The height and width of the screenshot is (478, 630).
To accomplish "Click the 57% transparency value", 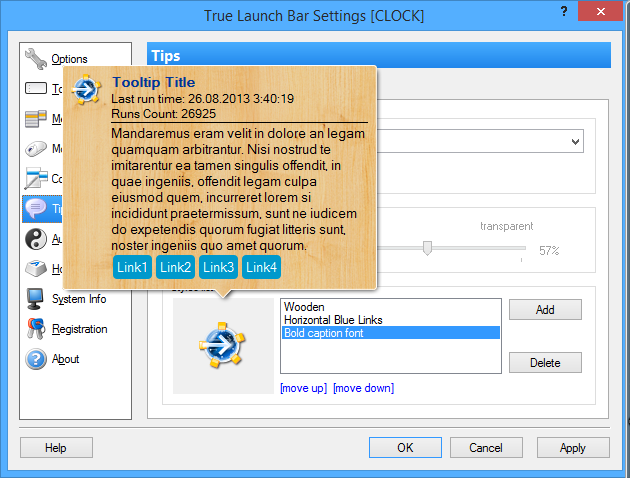I will tap(549, 251).
